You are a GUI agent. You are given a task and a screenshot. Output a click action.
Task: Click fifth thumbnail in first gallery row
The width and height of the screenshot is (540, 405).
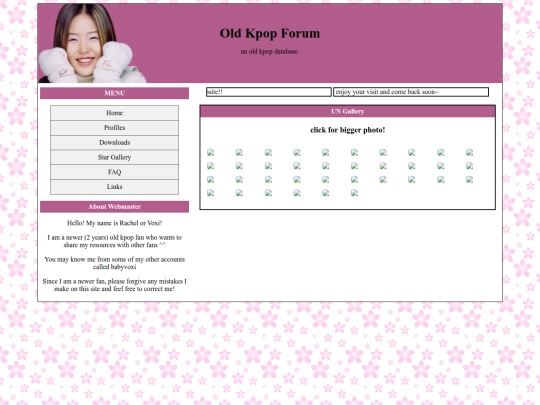click(x=325, y=153)
